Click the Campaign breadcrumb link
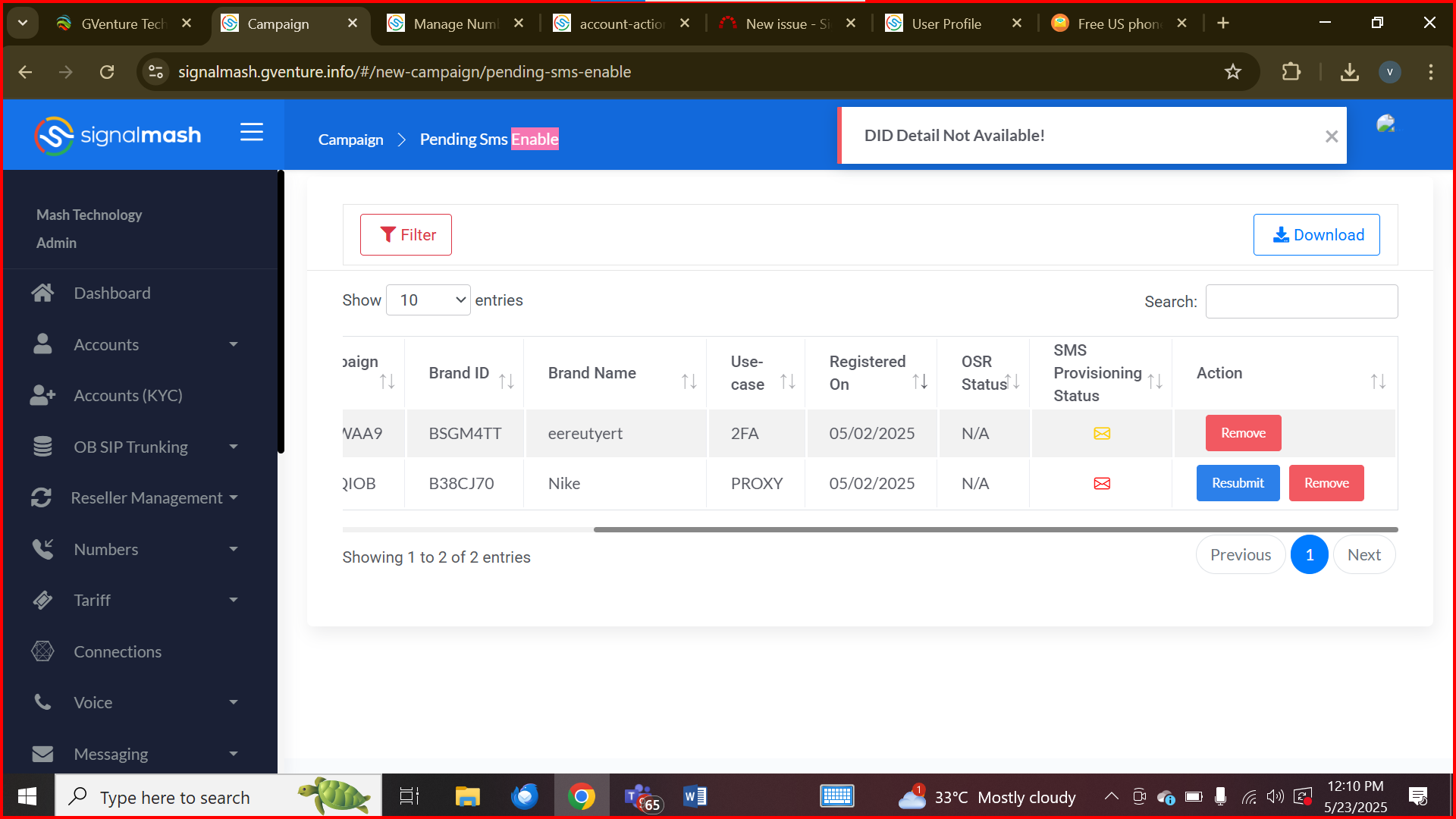The height and width of the screenshot is (819, 1456). pos(350,140)
